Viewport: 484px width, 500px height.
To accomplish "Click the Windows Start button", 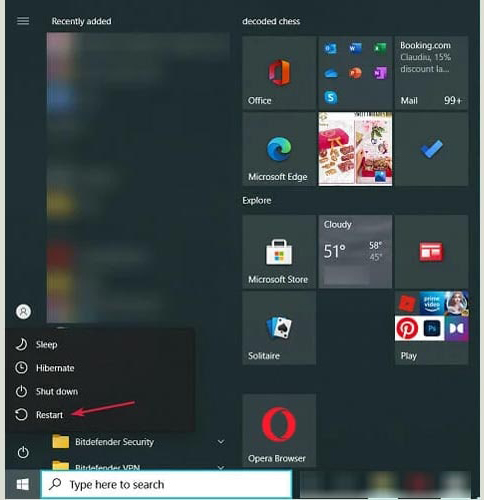I will coord(22,484).
